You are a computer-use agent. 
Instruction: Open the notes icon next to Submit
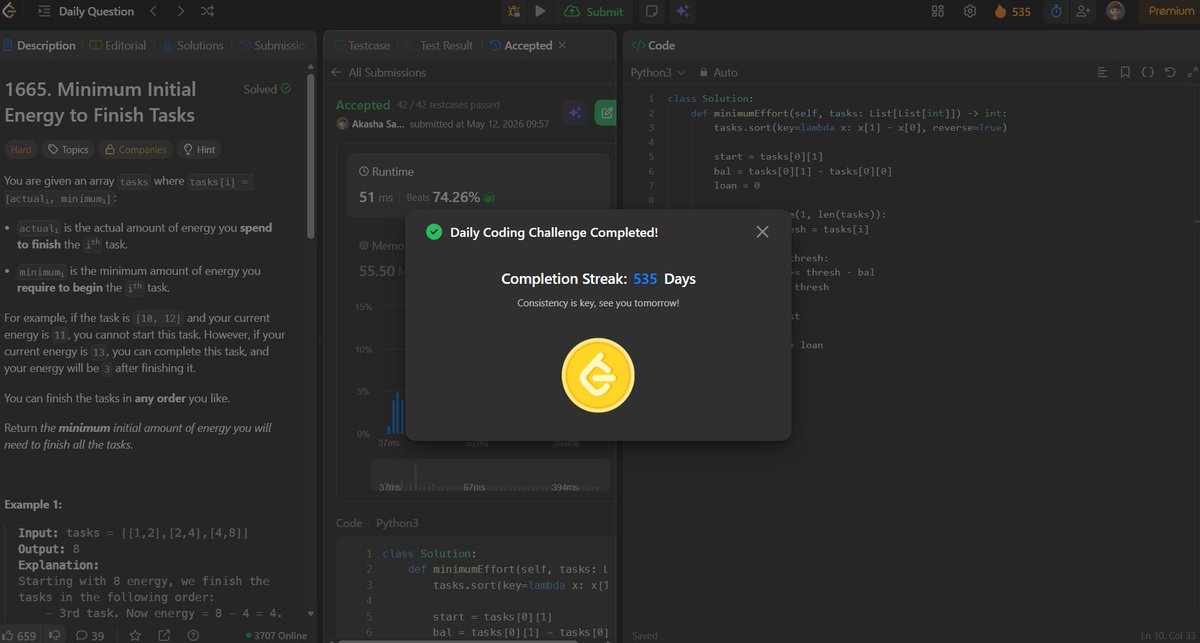coord(652,11)
